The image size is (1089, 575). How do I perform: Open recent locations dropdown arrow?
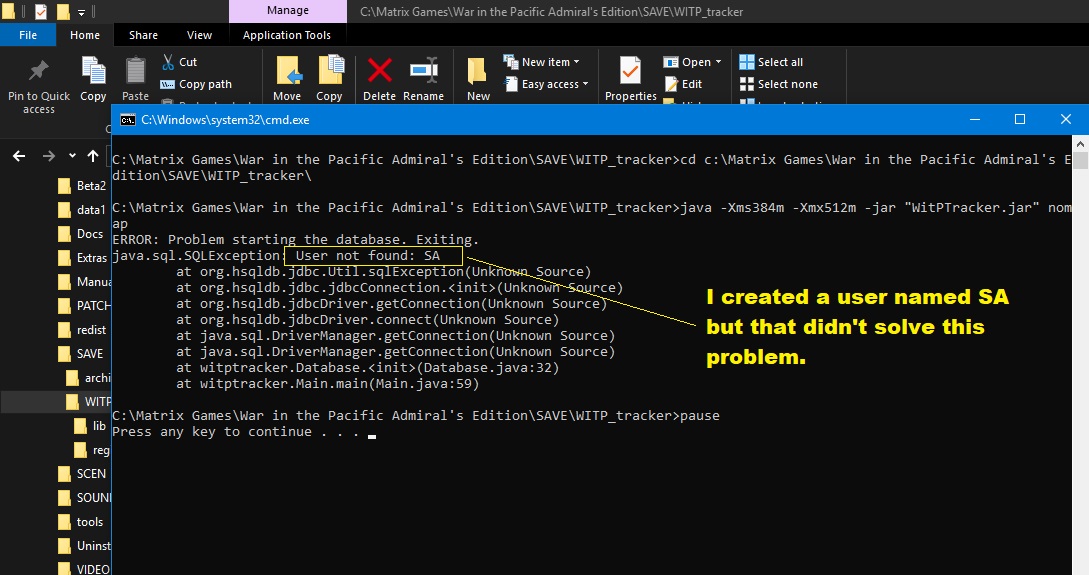tap(72, 156)
